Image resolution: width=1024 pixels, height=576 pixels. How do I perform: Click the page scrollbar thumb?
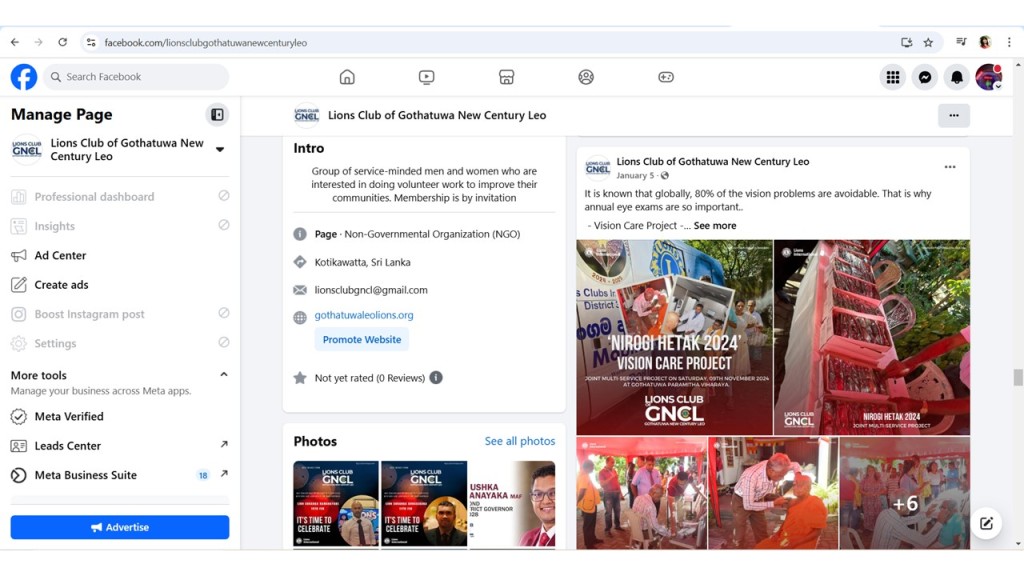point(1017,377)
